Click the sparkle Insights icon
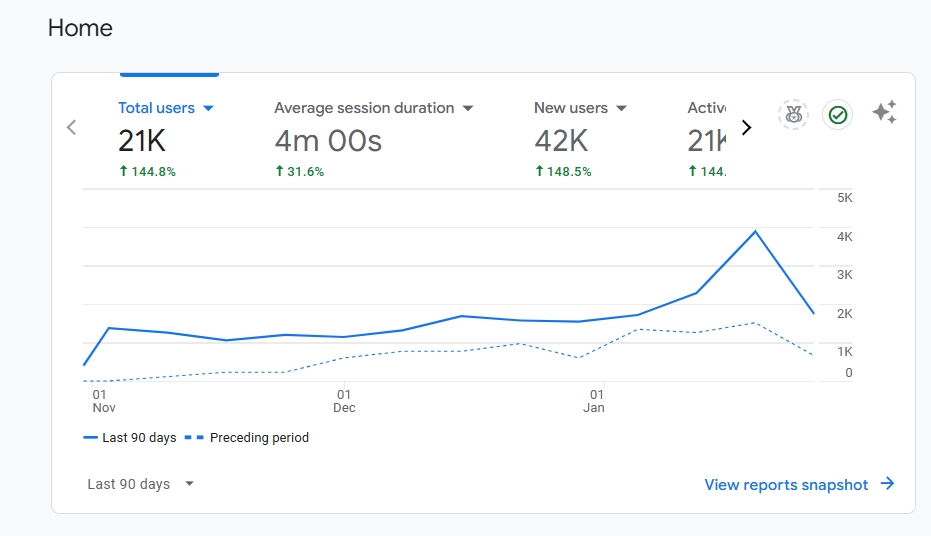 coord(884,113)
